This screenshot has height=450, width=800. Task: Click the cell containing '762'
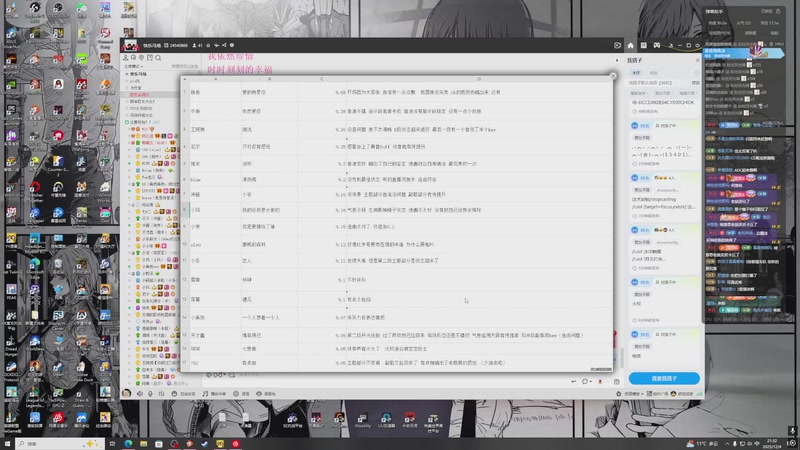215,363
